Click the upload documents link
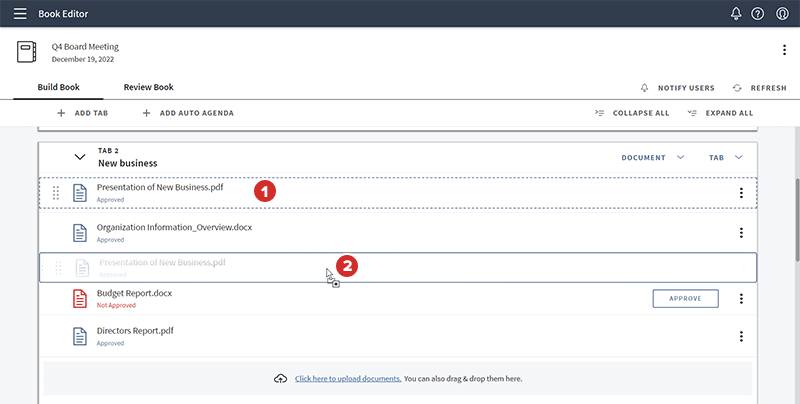The image size is (800, 404). (348, 379)
